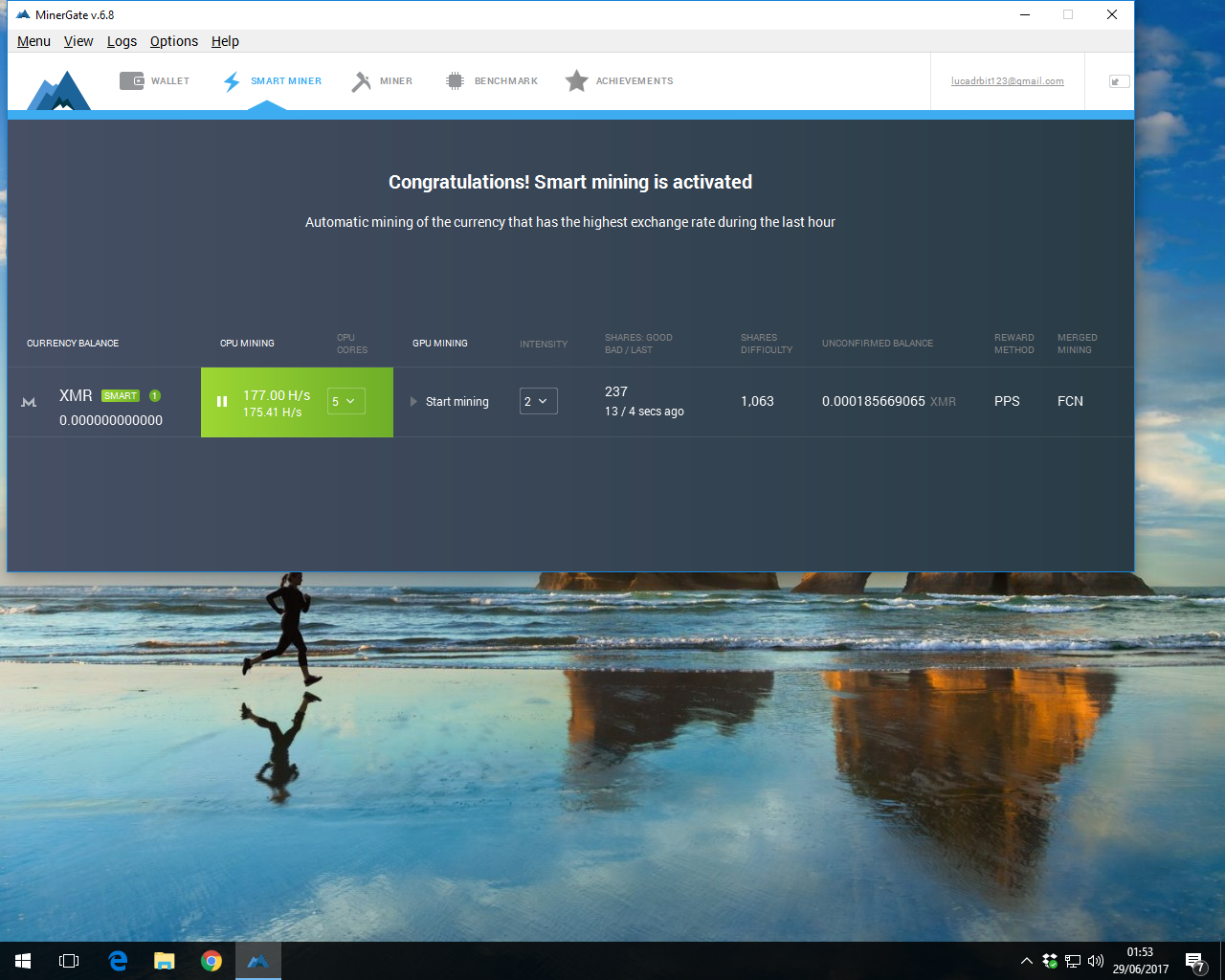1225x980 pixels.
Task: Open the Action Center notifications icon
Action: (x=1194, y=961)
